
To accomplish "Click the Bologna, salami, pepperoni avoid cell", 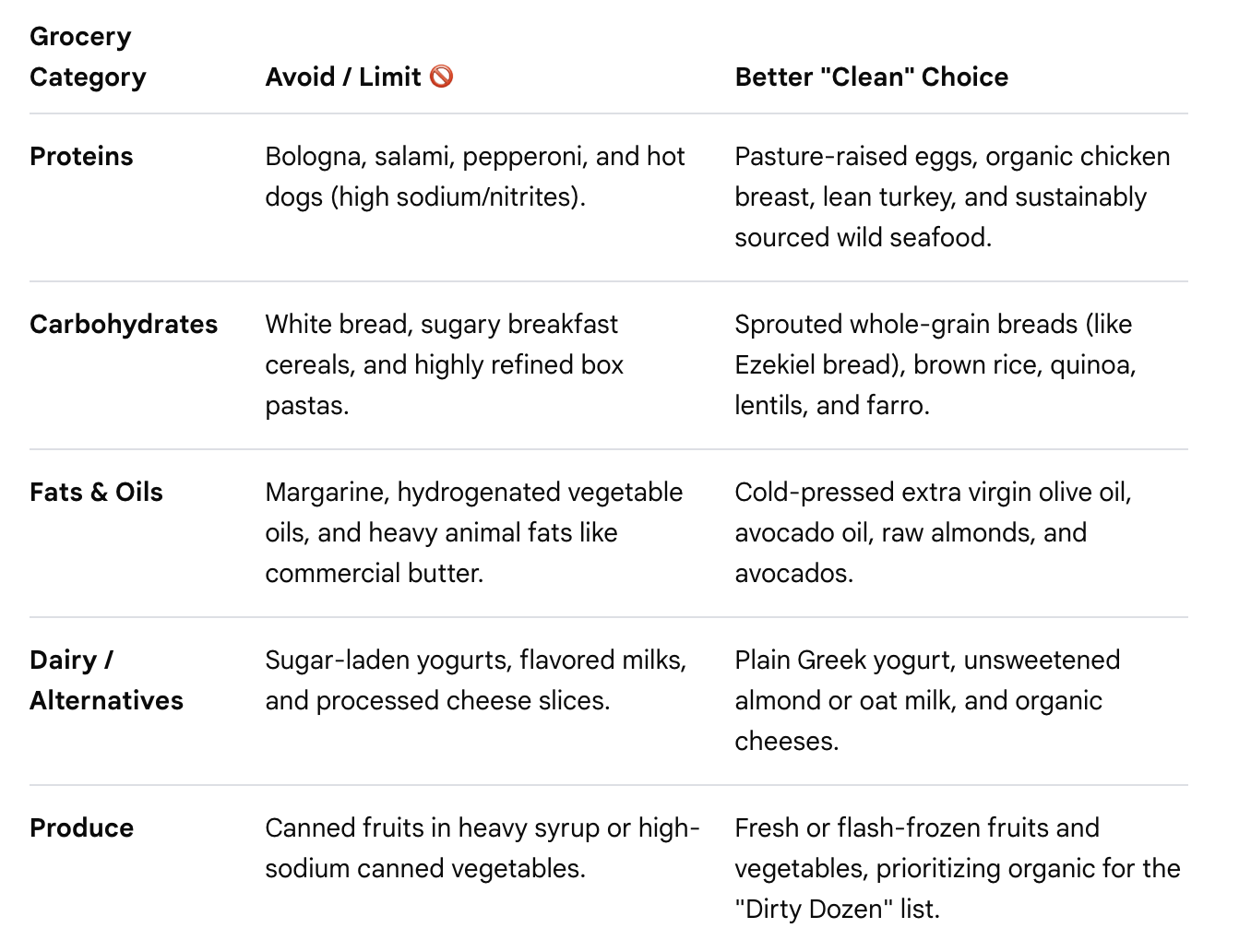I will (475, 176).
